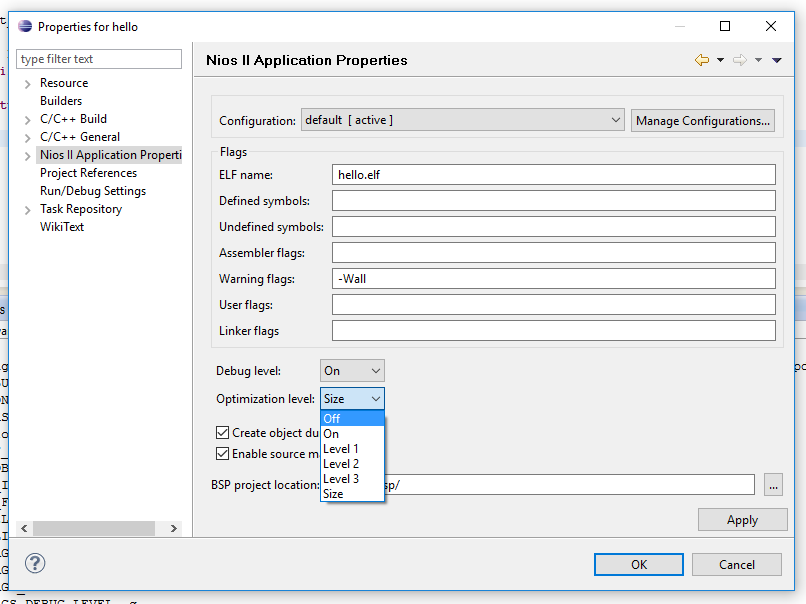The width and height of the screenshot is (806, 604).
Task: Select Level 2 optimization option
Action: (x=341, y=464)
